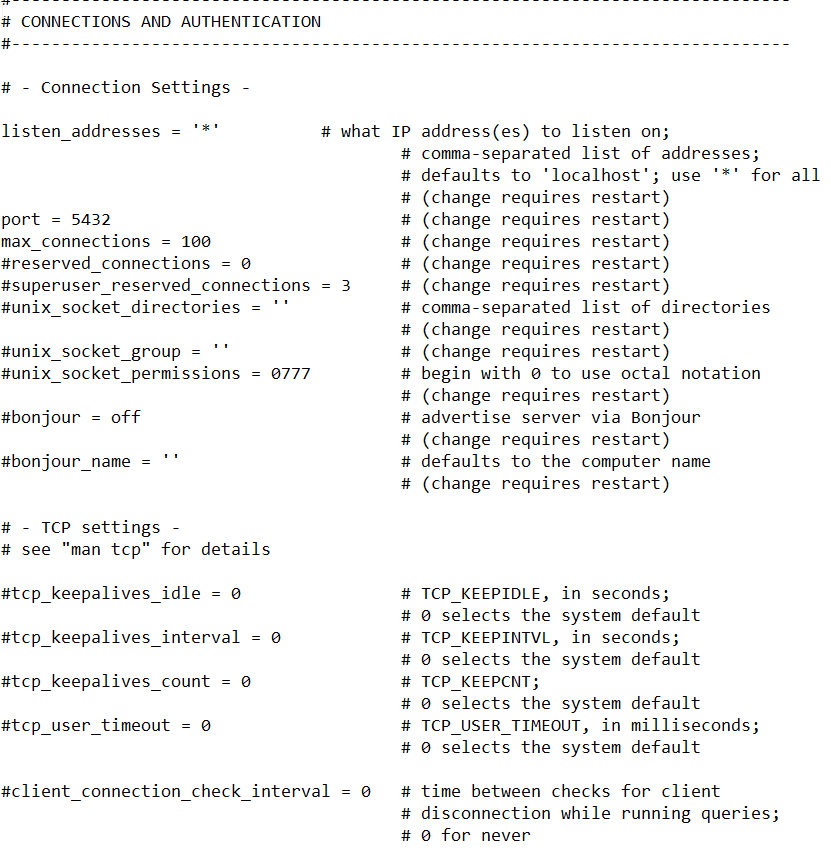
Task: Click the #bonjour = off setting
Action: coord(71,417)
